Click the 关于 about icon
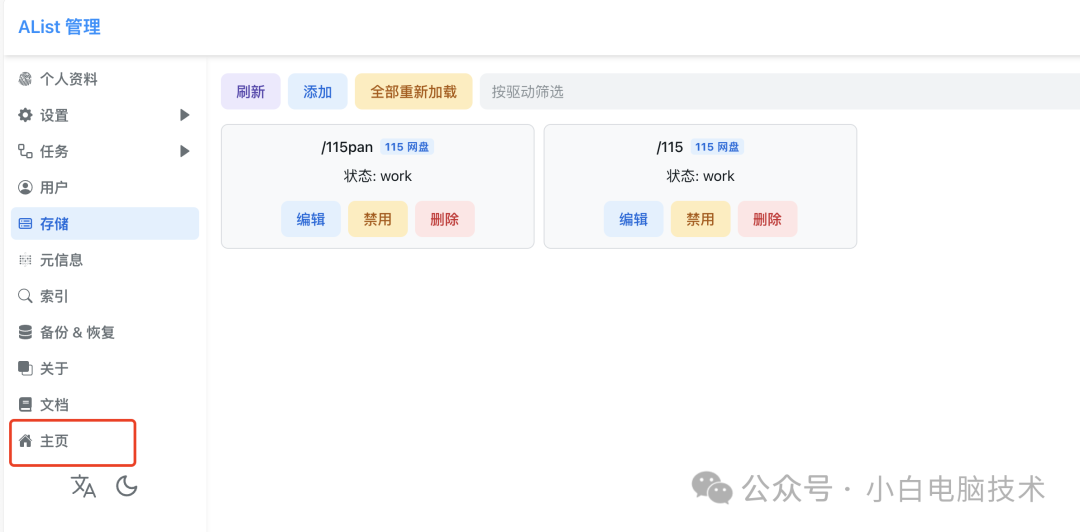 pyautogui.click(x=25, y=369)
